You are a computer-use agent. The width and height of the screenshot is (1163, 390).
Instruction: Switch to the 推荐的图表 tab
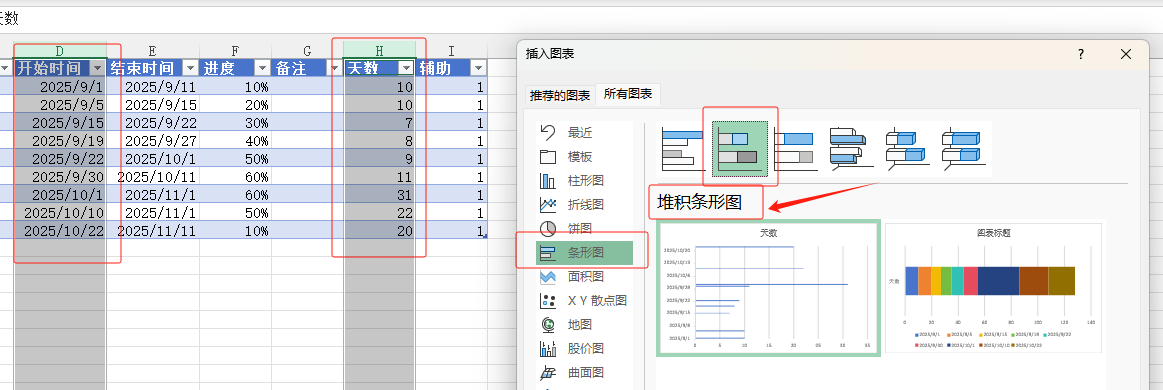click(560, 96)
